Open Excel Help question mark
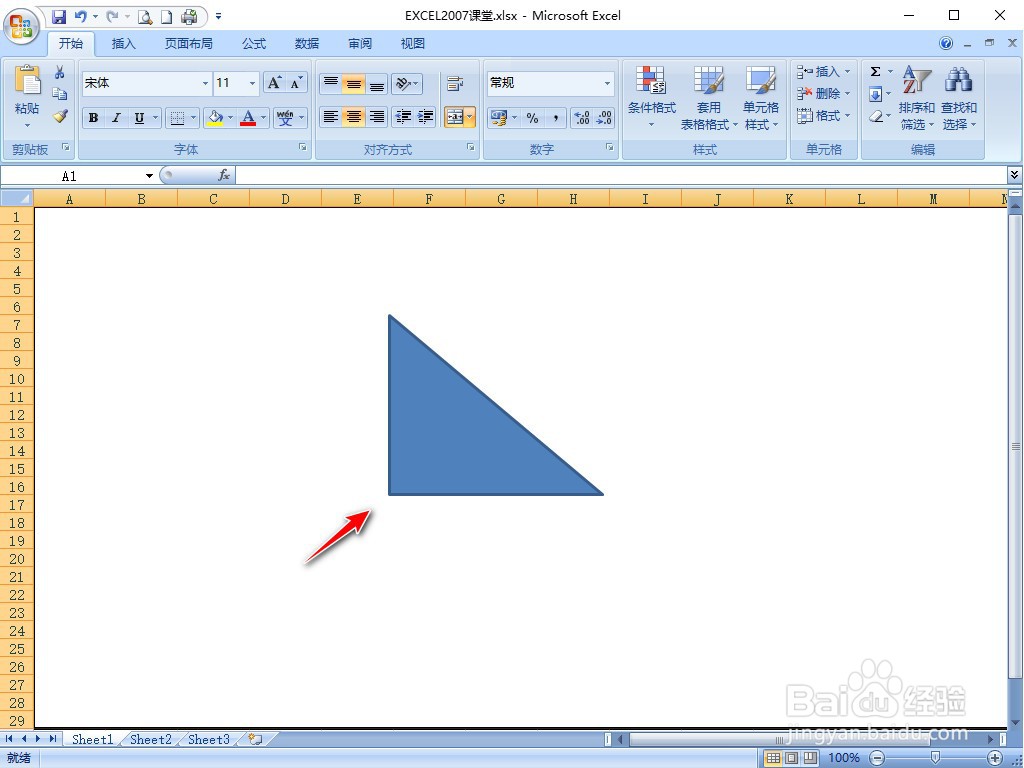Screen dimensions: 1024x768 946,43
